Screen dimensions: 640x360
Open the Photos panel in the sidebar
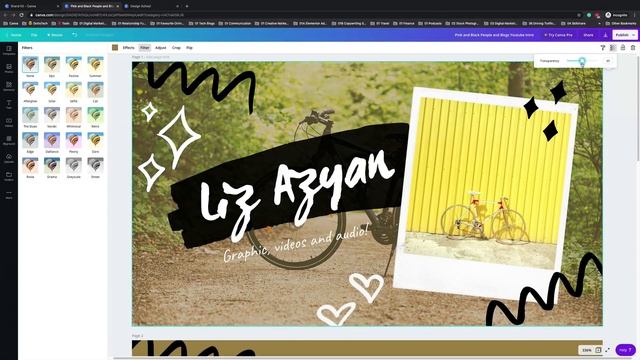click(9, 68)
